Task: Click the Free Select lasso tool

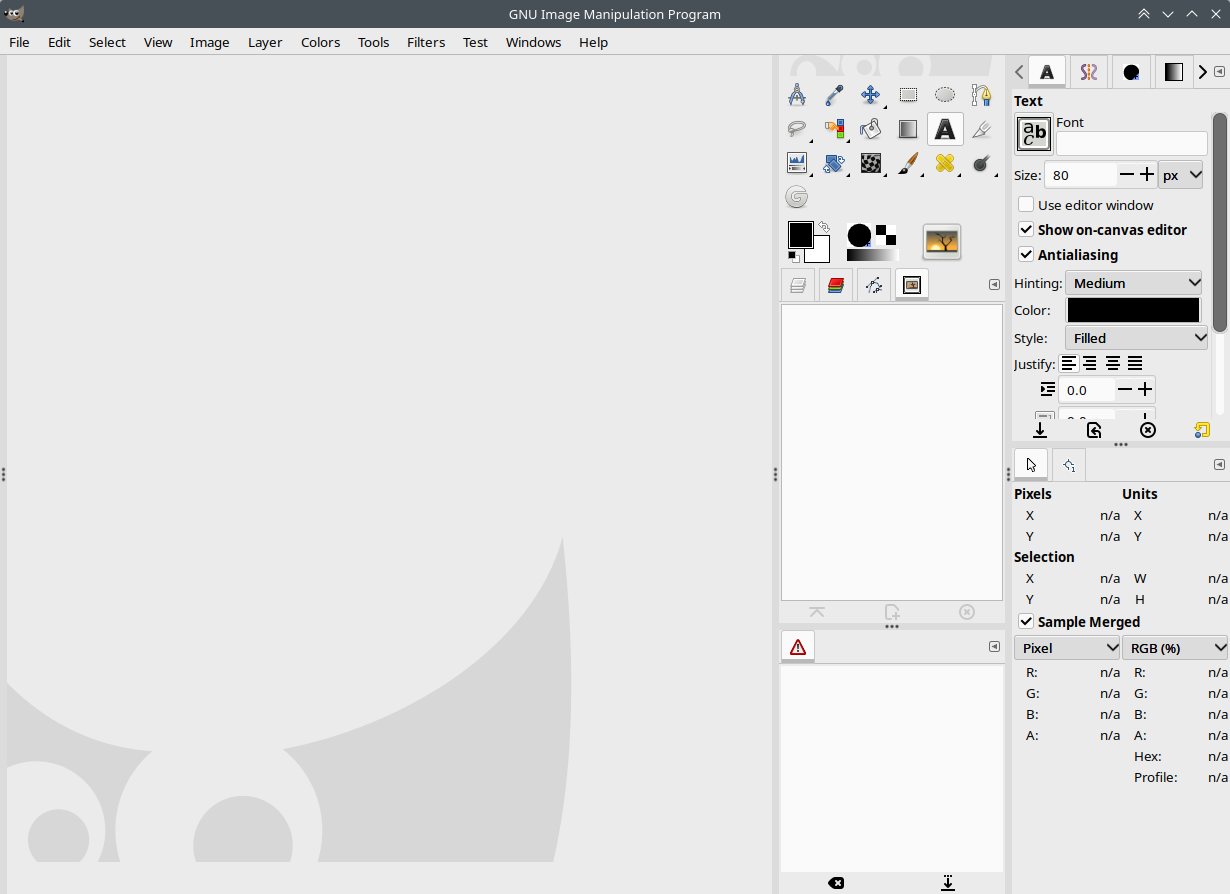Action: click(797, 129)
